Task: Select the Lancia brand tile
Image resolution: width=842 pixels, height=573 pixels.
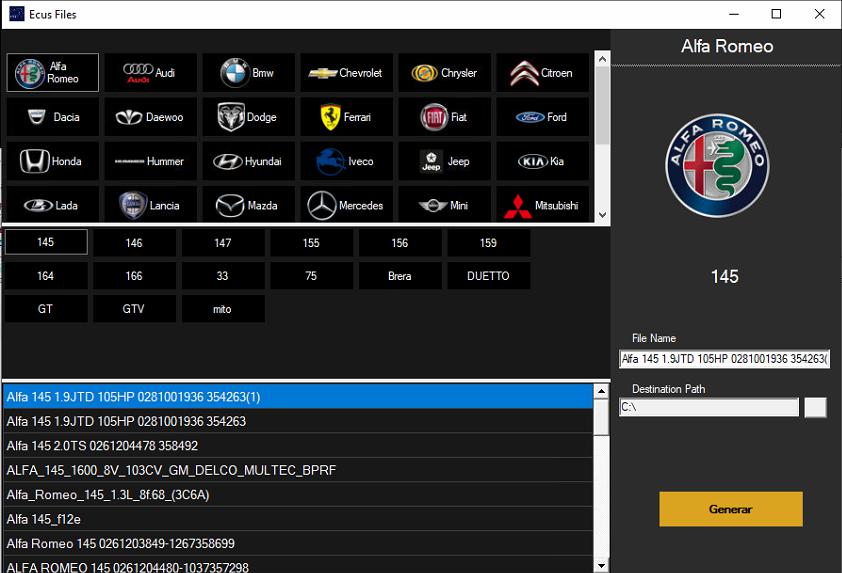Action: (150, 205)
